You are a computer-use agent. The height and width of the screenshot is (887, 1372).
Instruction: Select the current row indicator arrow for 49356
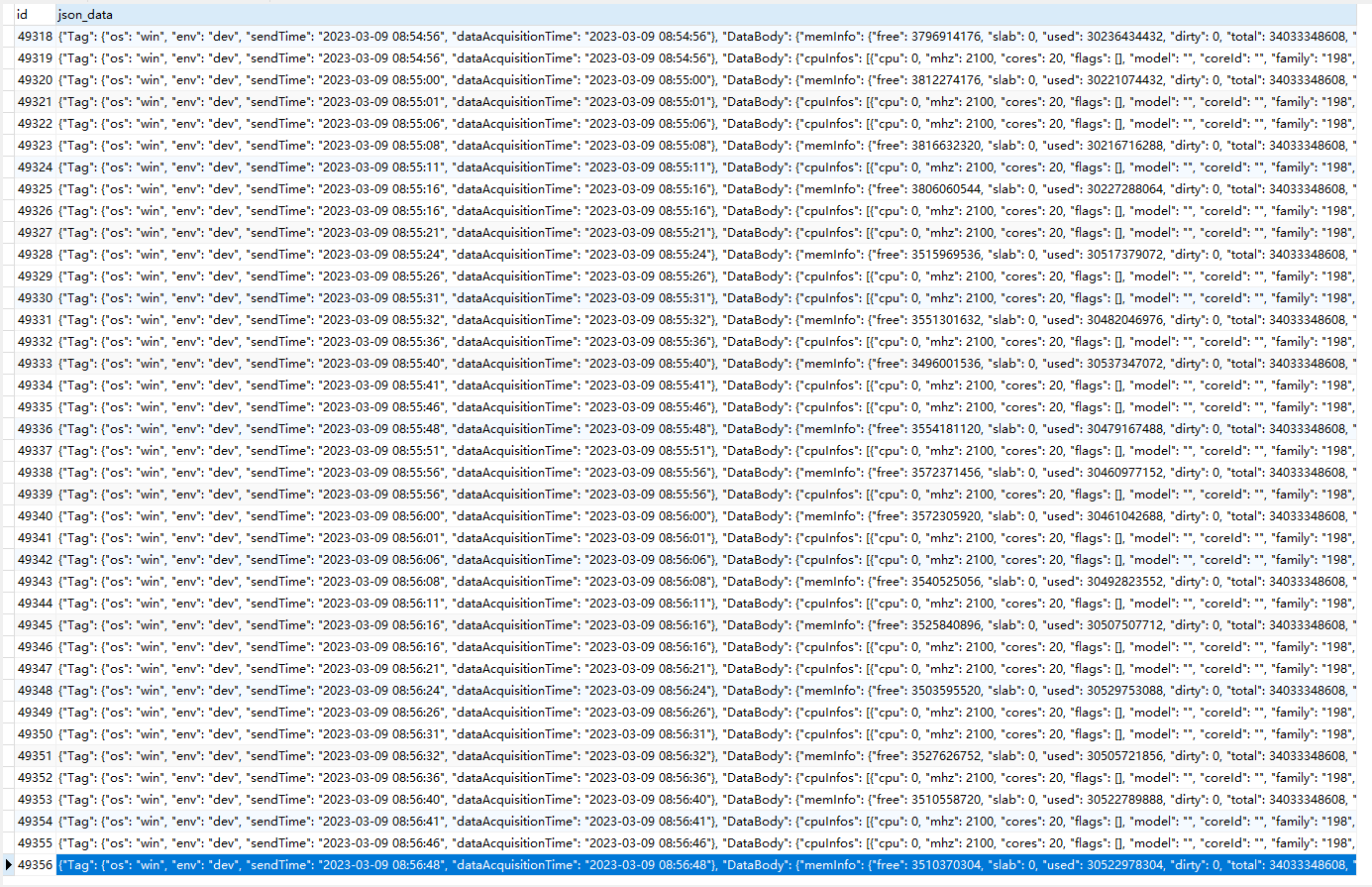coord(8,864)
